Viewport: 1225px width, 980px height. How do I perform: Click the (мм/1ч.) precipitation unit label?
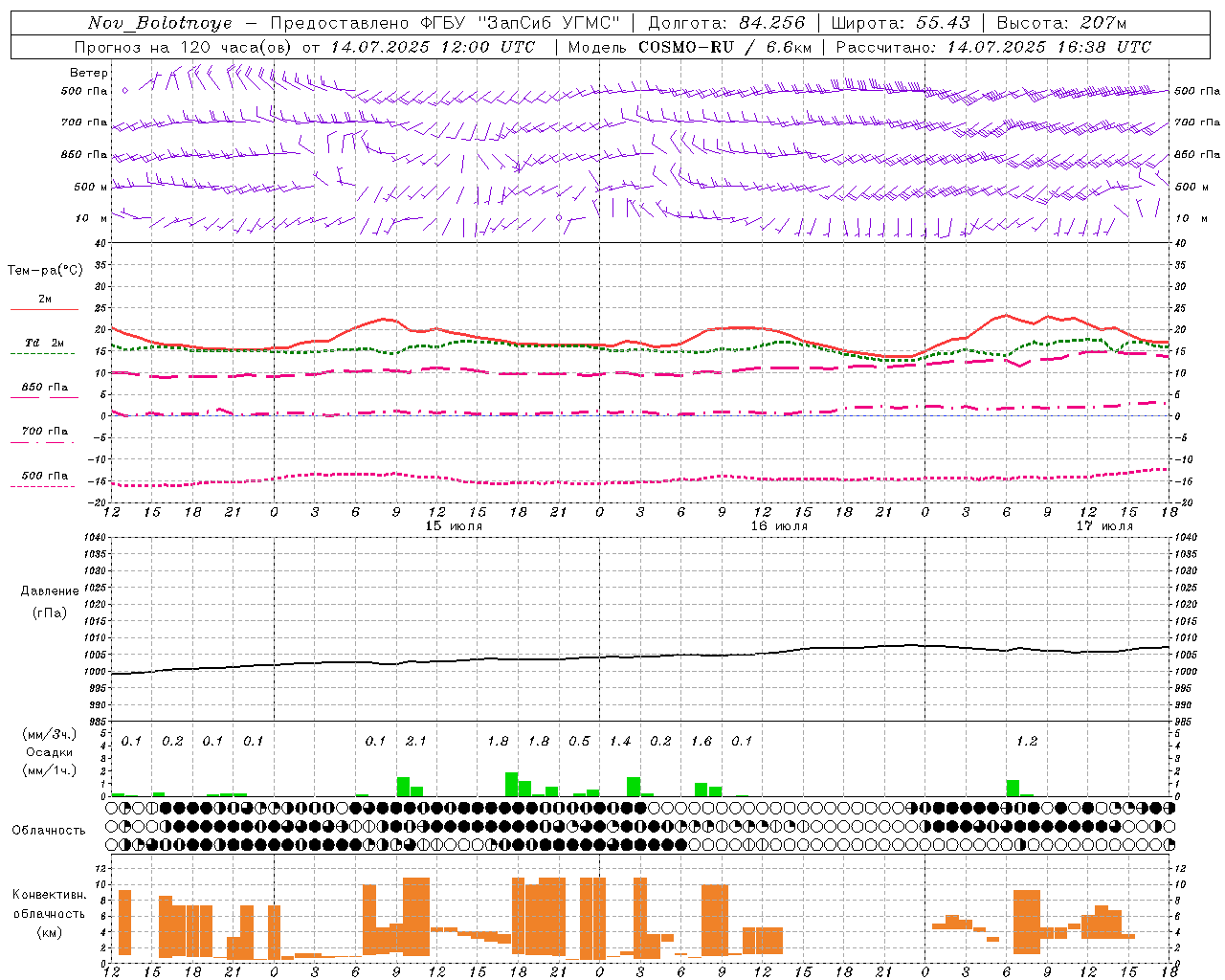[50, 770]
